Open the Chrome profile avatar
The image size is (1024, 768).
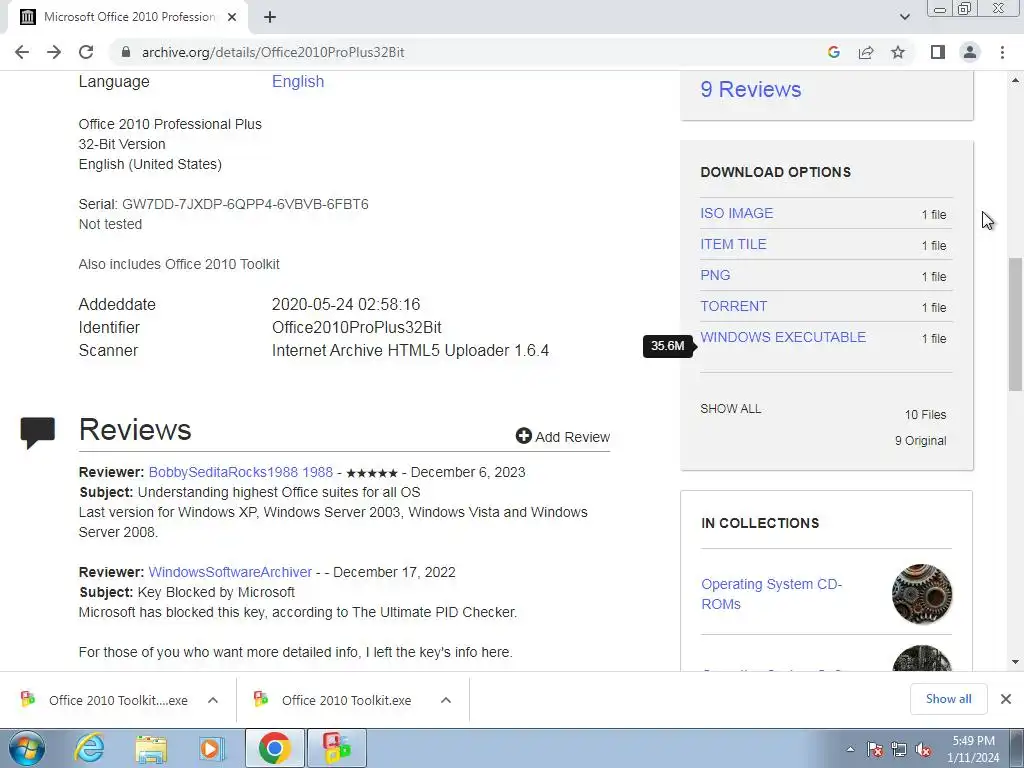click(970, 52)
